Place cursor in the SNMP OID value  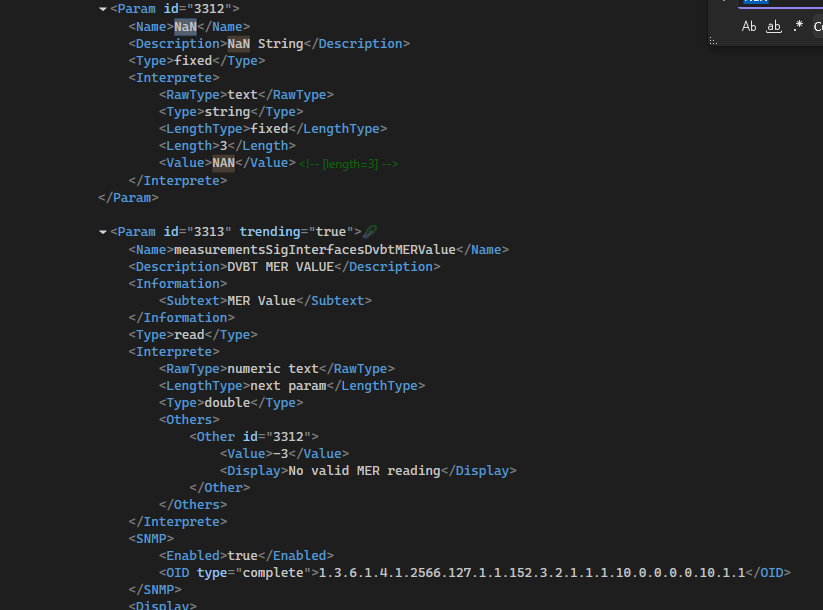tap(531, 573)
